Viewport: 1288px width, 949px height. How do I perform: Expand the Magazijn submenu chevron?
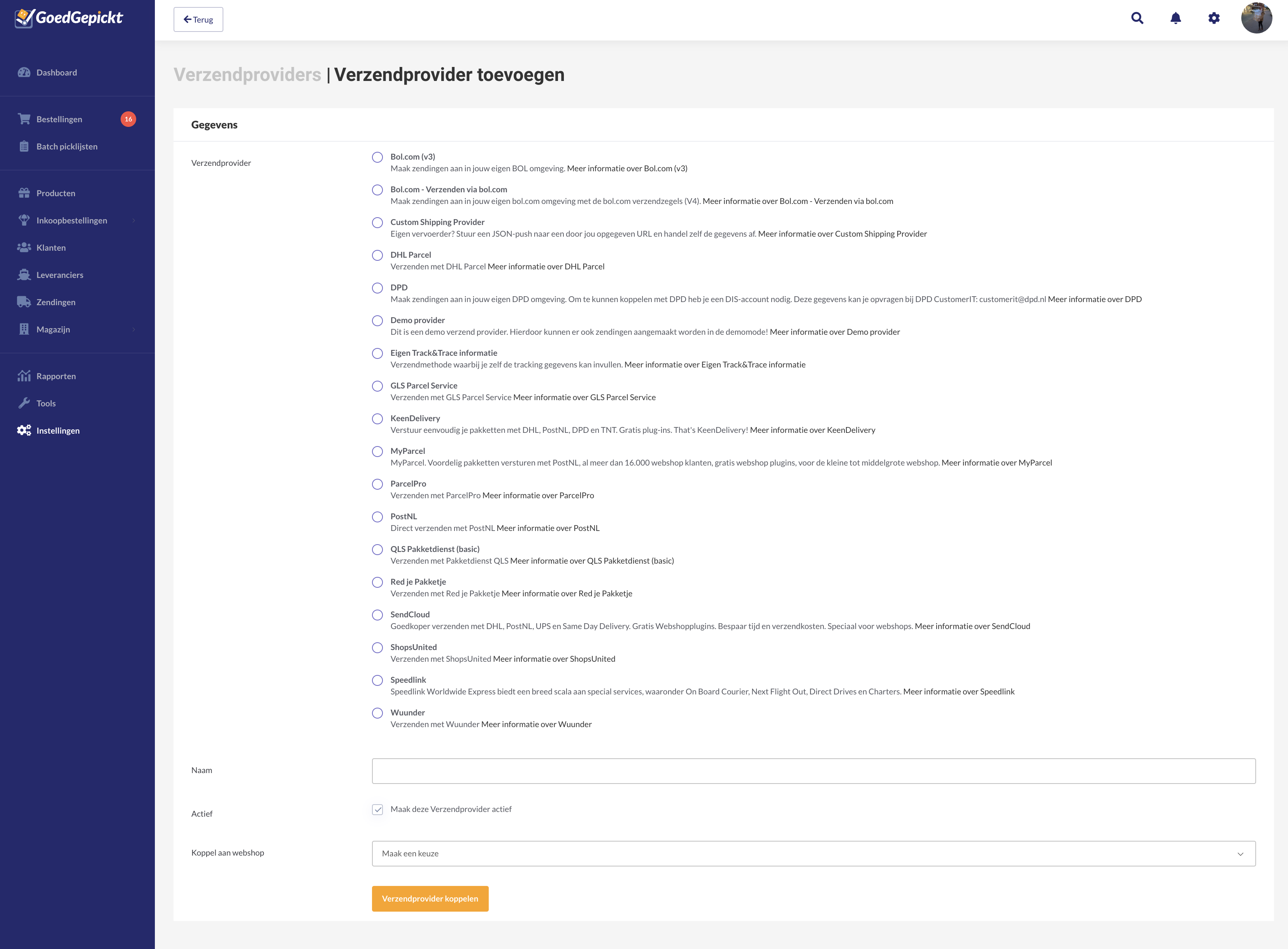click(x=134, y=330)
